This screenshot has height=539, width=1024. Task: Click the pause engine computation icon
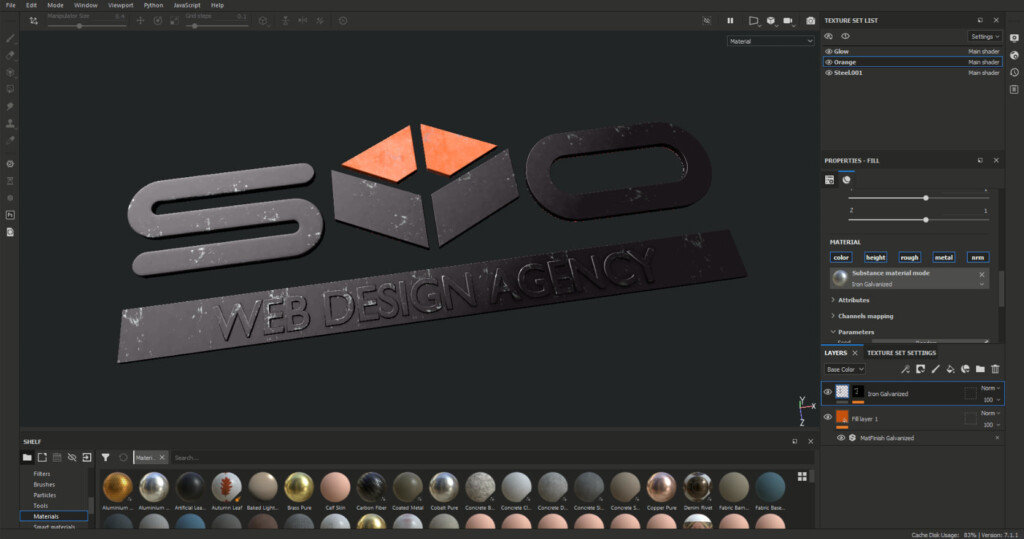click(730, 21)
